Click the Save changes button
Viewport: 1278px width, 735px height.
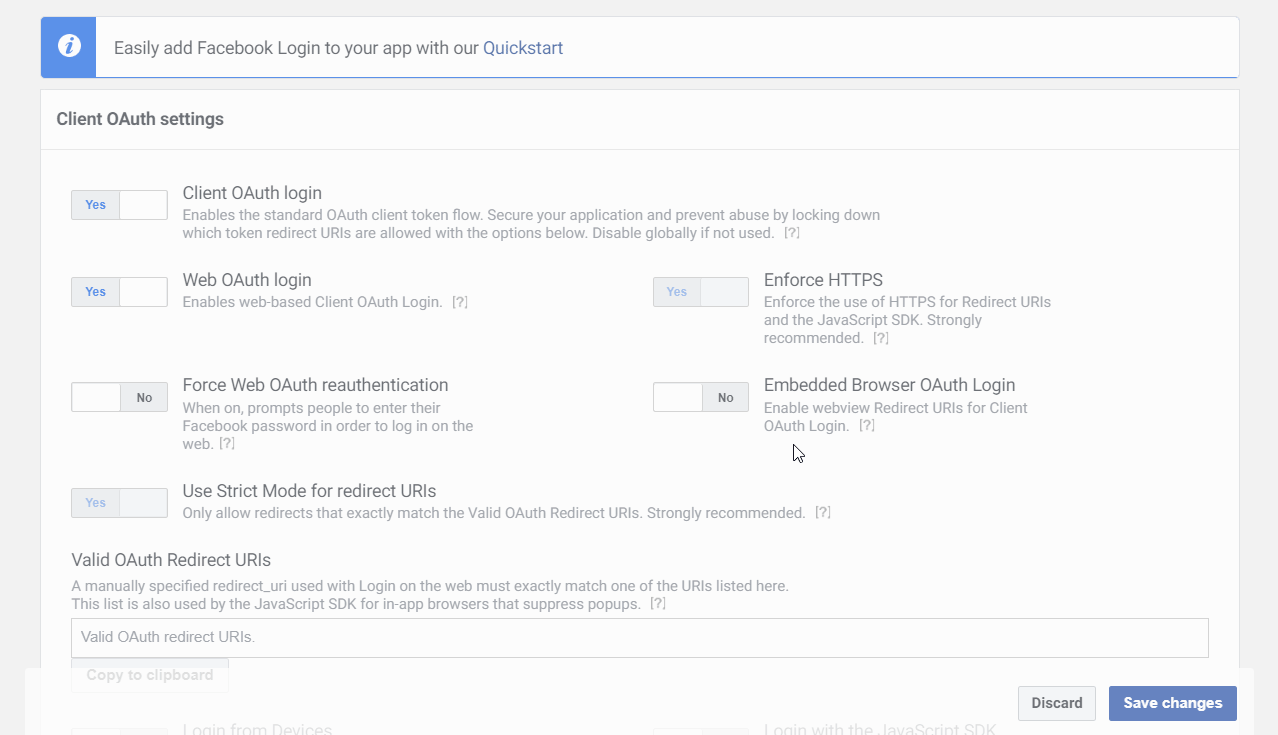tap(1173, 703)
